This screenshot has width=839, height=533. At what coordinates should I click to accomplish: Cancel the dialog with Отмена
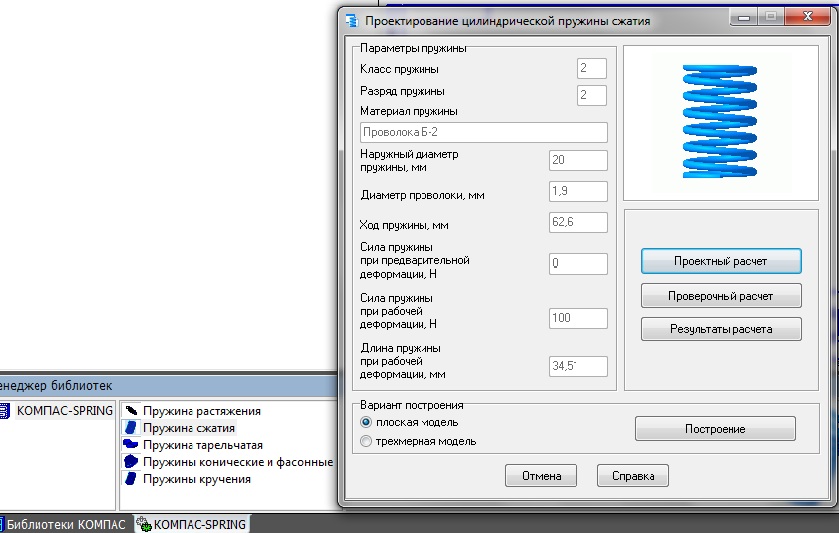pyautogui.click(x=541, y=476)
